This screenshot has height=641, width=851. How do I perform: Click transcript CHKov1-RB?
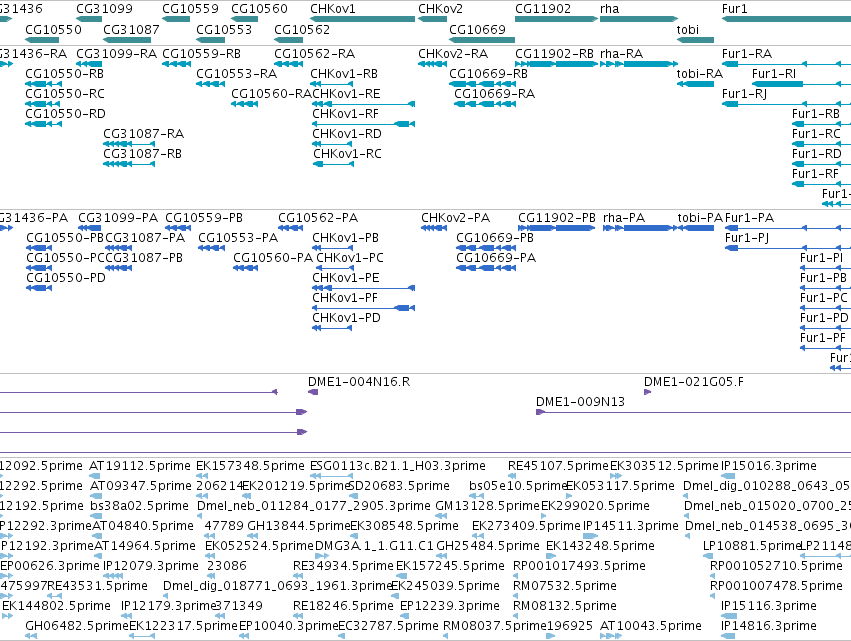[x=344, y=74]
